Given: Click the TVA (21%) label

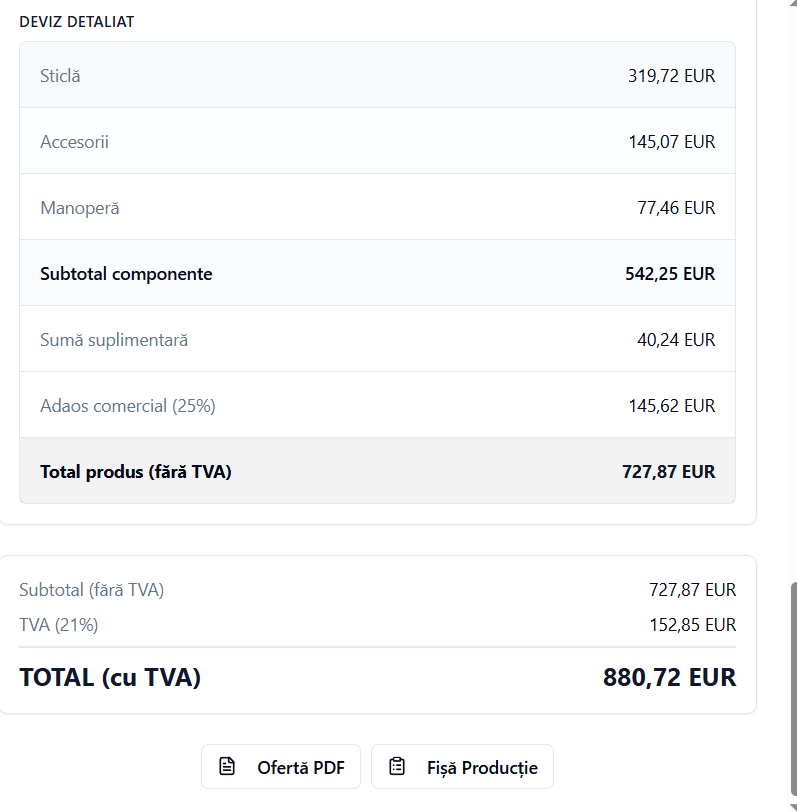Looking at the screenshot, I should (x=59, y=625).
